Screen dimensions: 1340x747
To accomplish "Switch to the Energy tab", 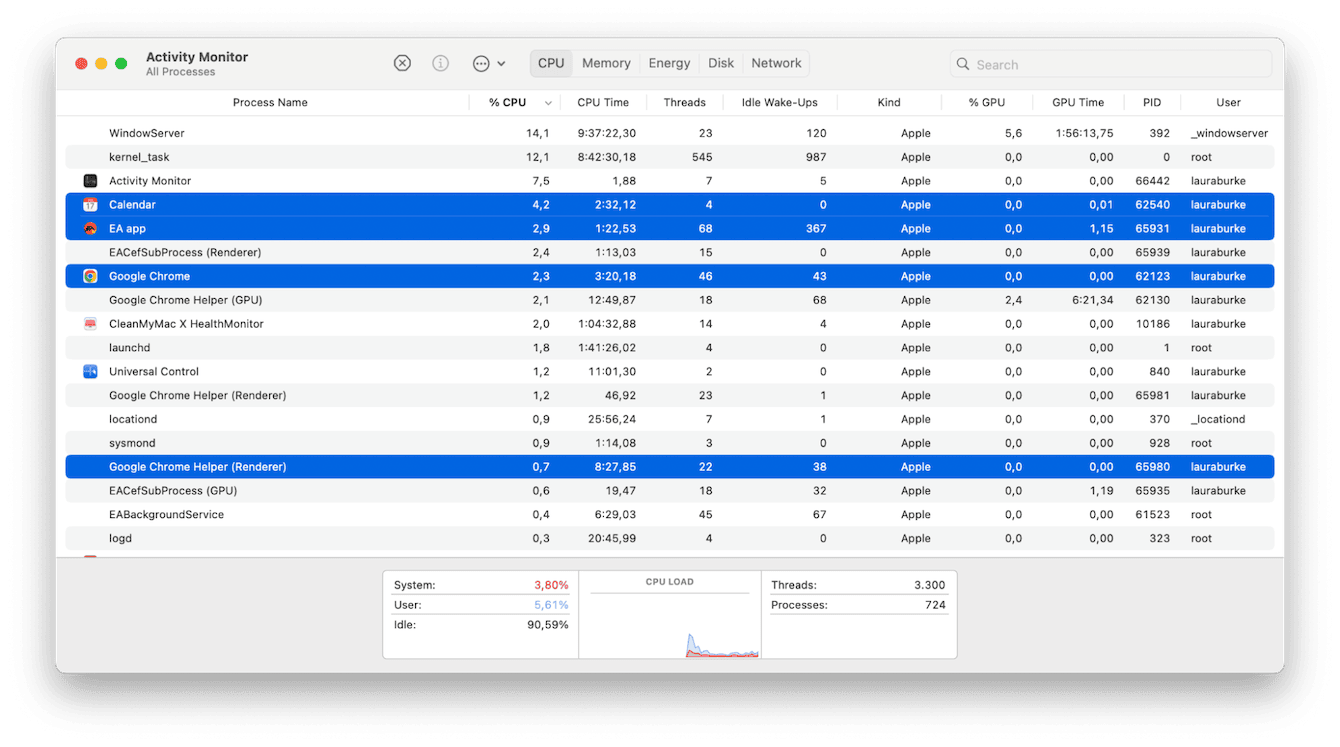I will (x=669, y=63).
